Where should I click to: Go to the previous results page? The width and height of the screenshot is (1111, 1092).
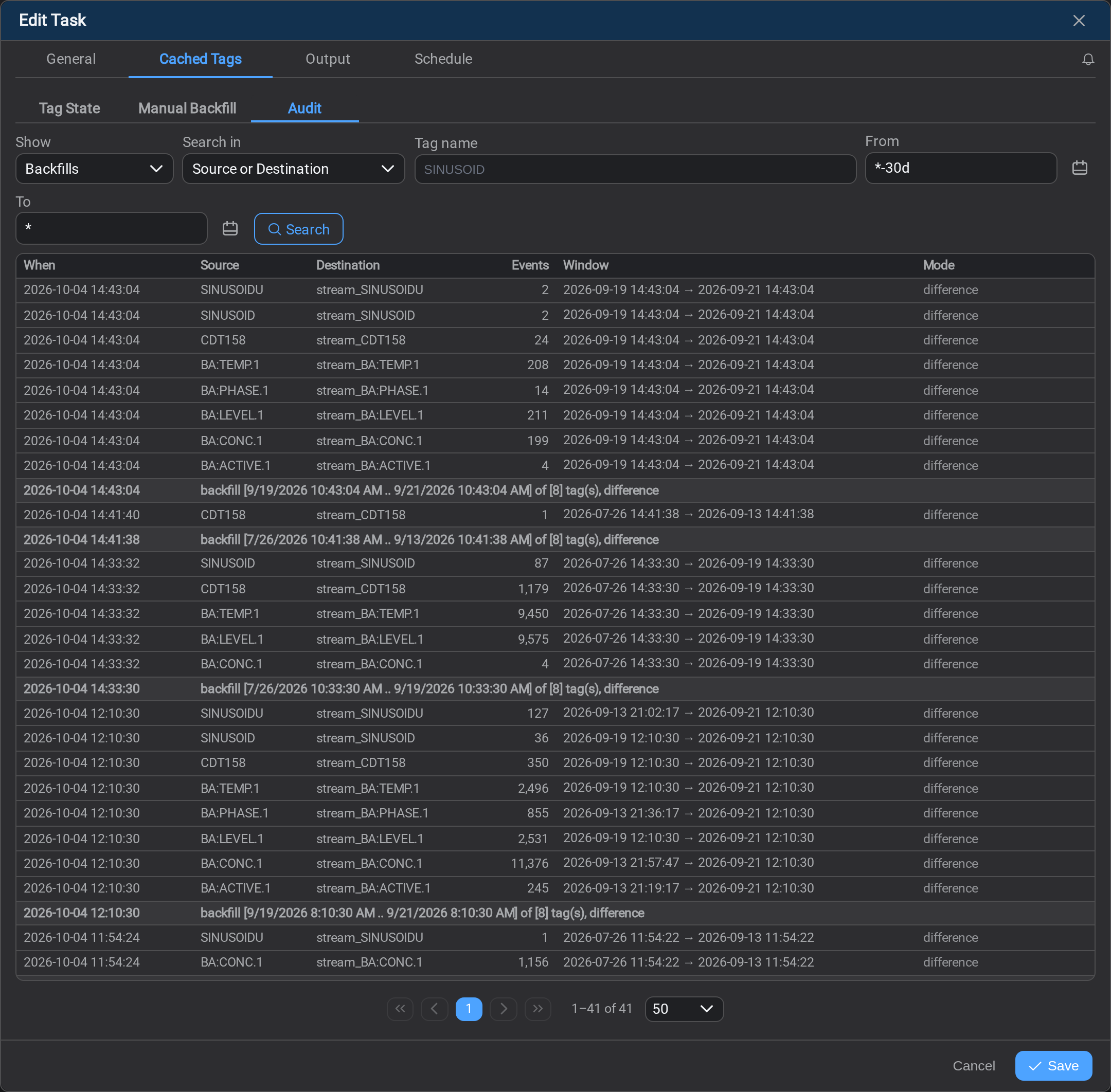pos(435,1009)
